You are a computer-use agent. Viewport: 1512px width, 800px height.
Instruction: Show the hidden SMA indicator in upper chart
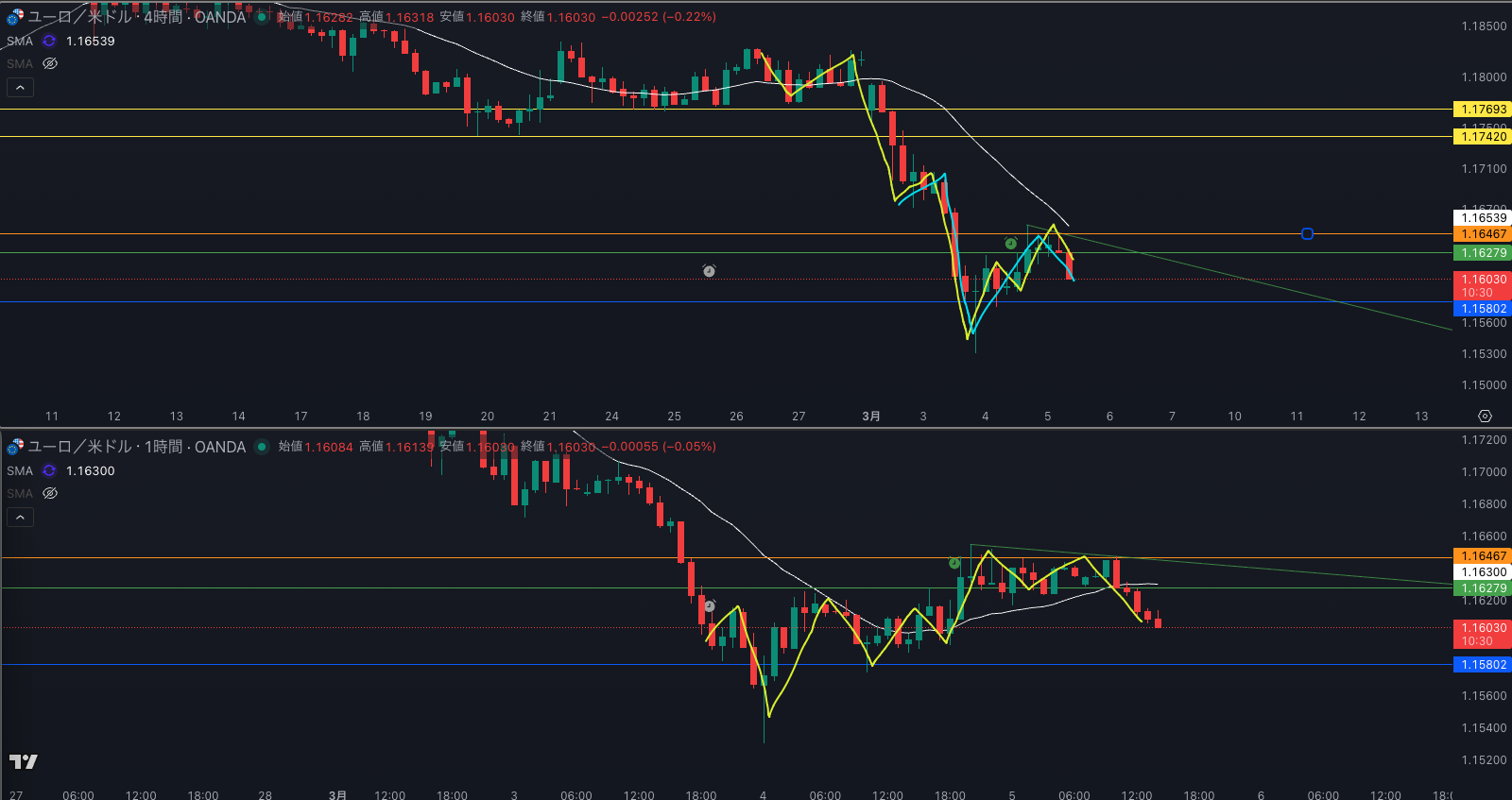[x=50, y=64]
